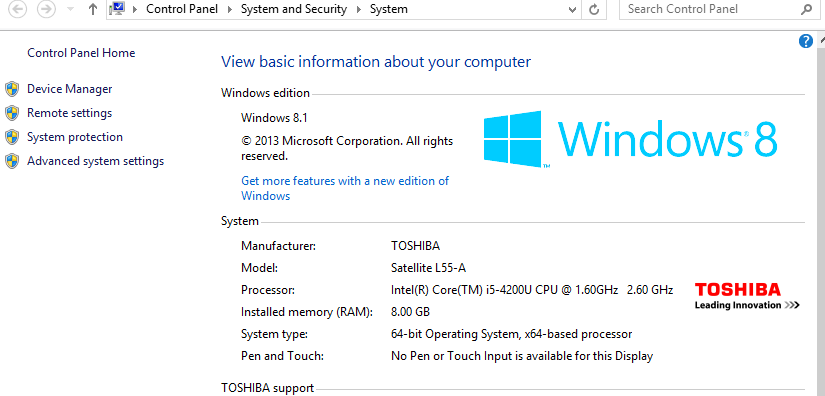Screen dimensions: 825x396
Task: Click shield icon beside Advanced system settings
Action: [x=12, y=161]
